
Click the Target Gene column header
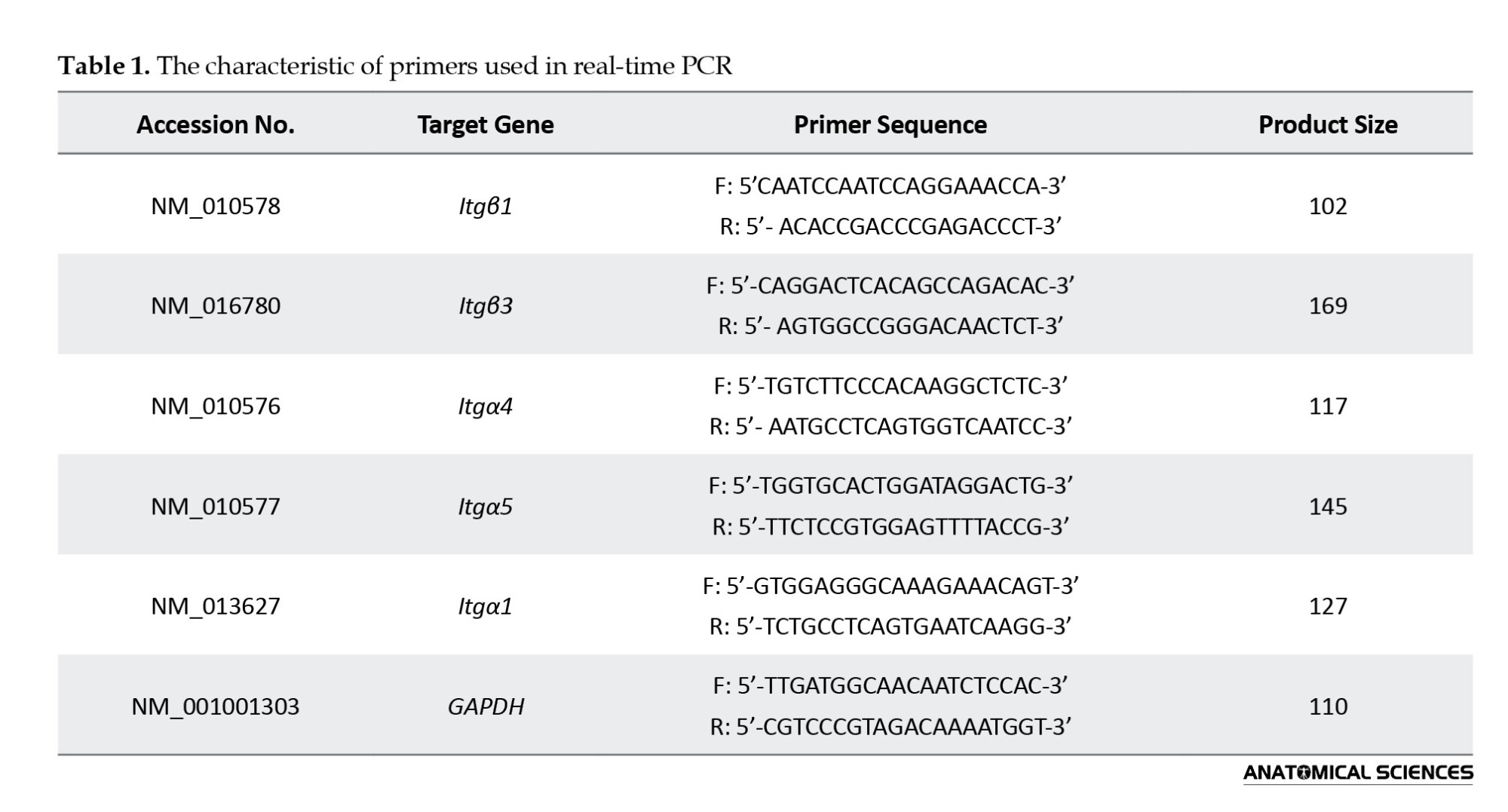[486, 124]
